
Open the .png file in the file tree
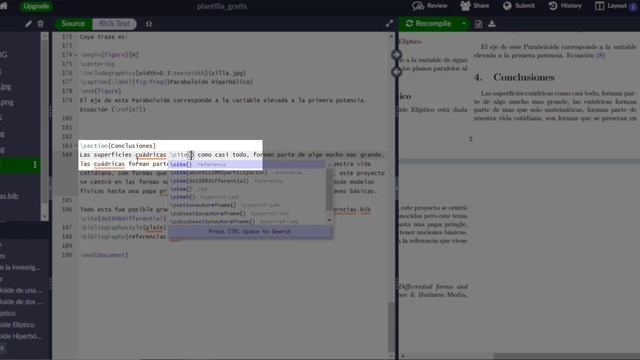click(7, 102)
